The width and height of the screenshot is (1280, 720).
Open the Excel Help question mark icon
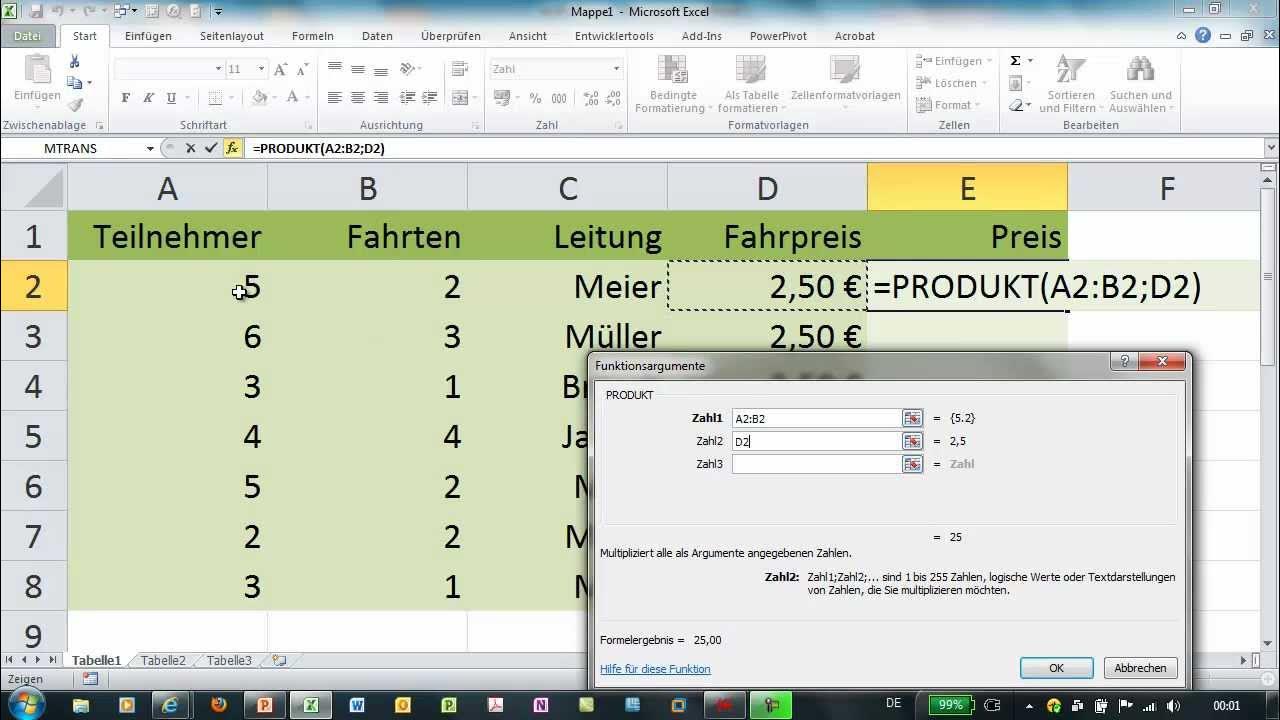point(1203,35)
